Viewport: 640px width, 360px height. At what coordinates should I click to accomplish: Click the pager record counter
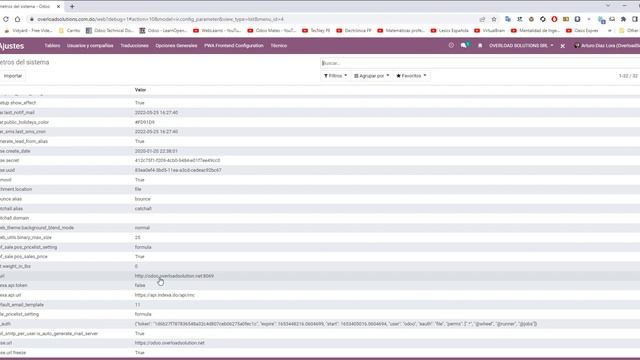pos(628,76)
